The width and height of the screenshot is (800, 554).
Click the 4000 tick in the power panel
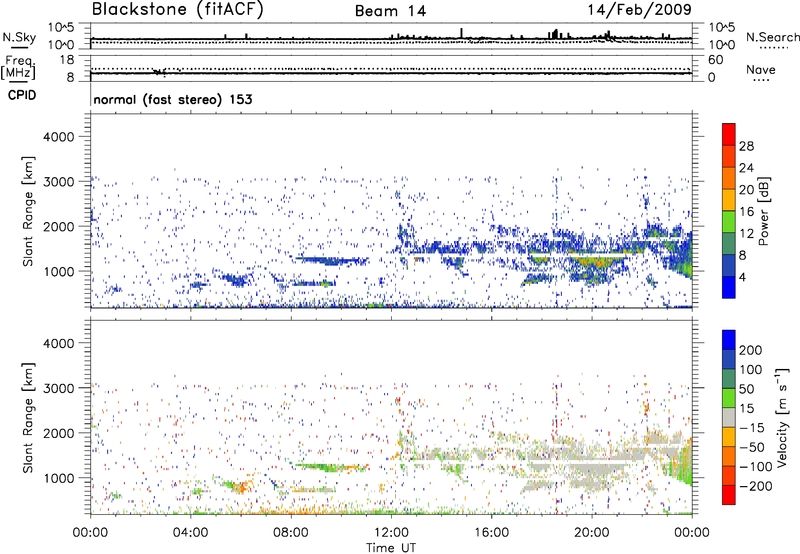(x=58, y=137)
